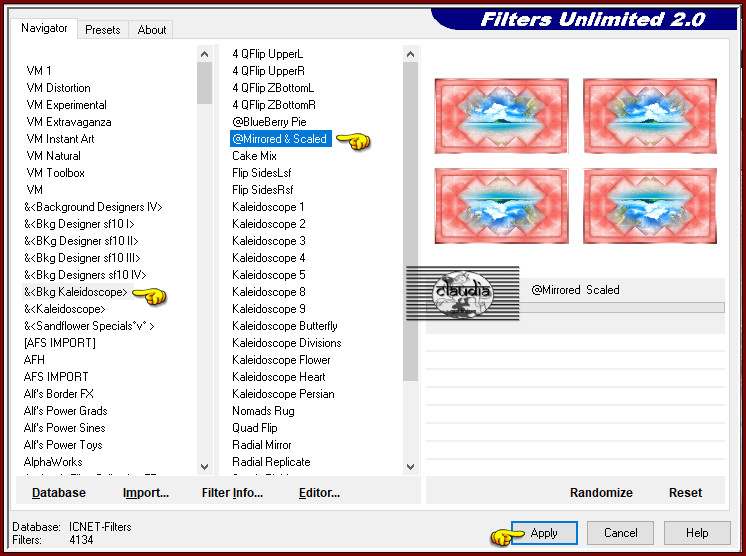Select &<Bkg Designers sf10 IV> category

coord(85,275)
